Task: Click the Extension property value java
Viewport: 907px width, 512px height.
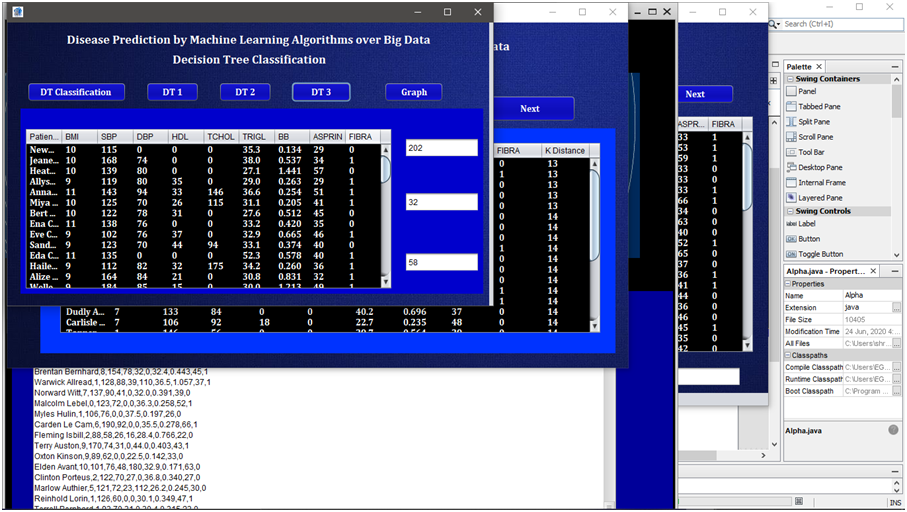Action: click(x=867, y=308)
